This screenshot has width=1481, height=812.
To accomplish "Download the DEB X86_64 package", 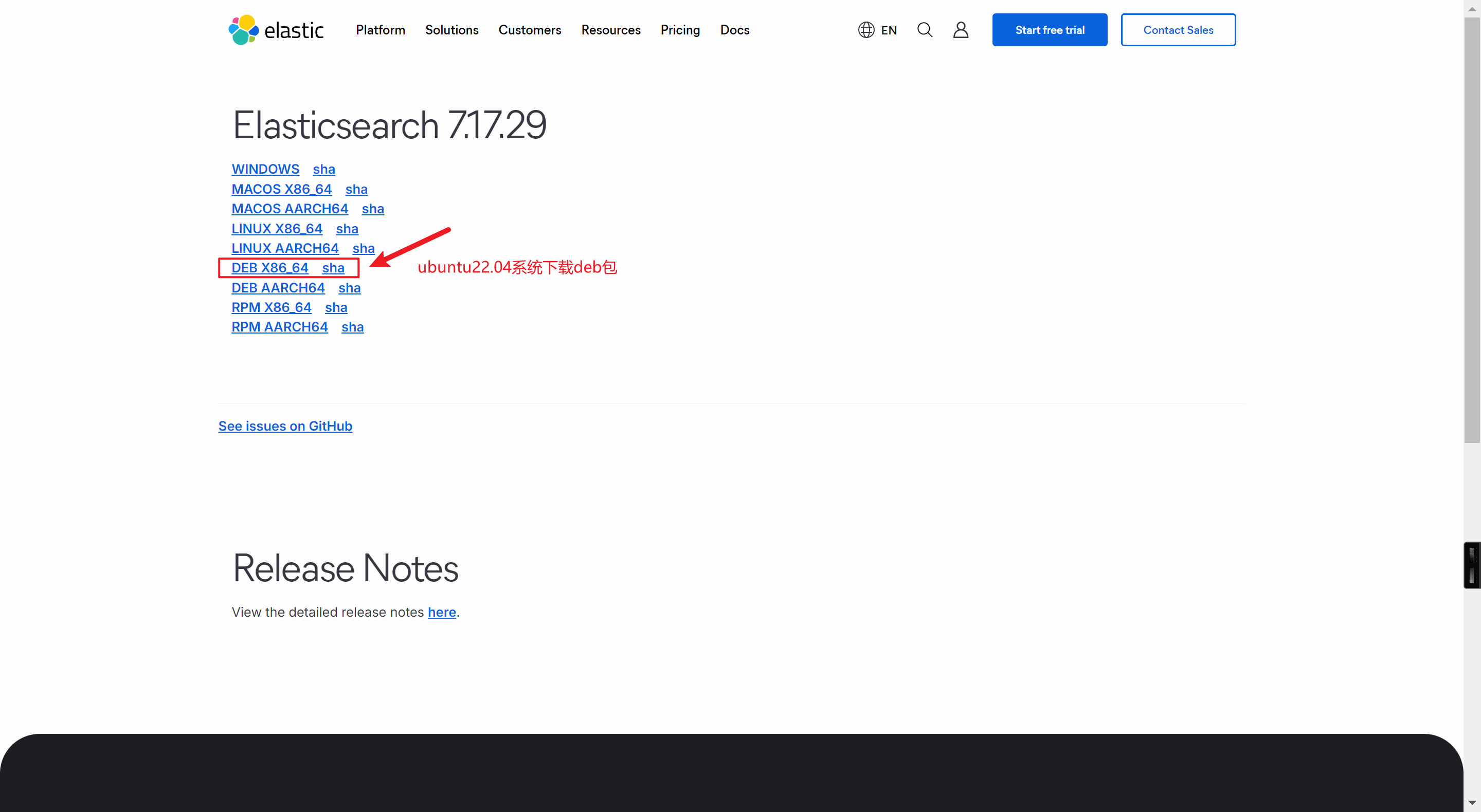I will pos(269,268).
